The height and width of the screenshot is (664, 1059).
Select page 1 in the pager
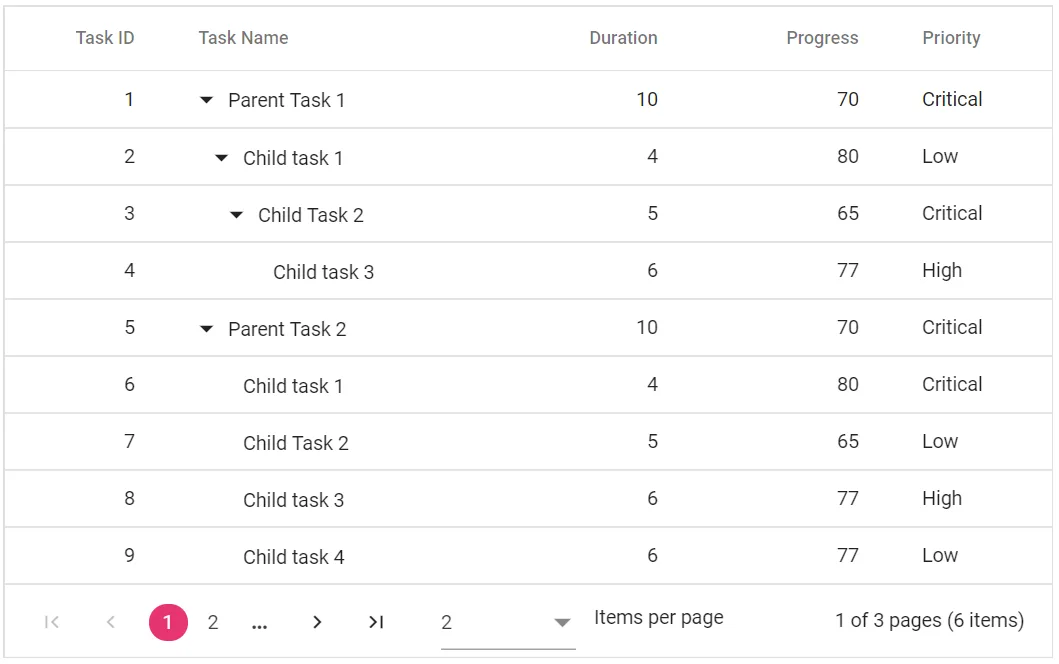pos(168,621)
